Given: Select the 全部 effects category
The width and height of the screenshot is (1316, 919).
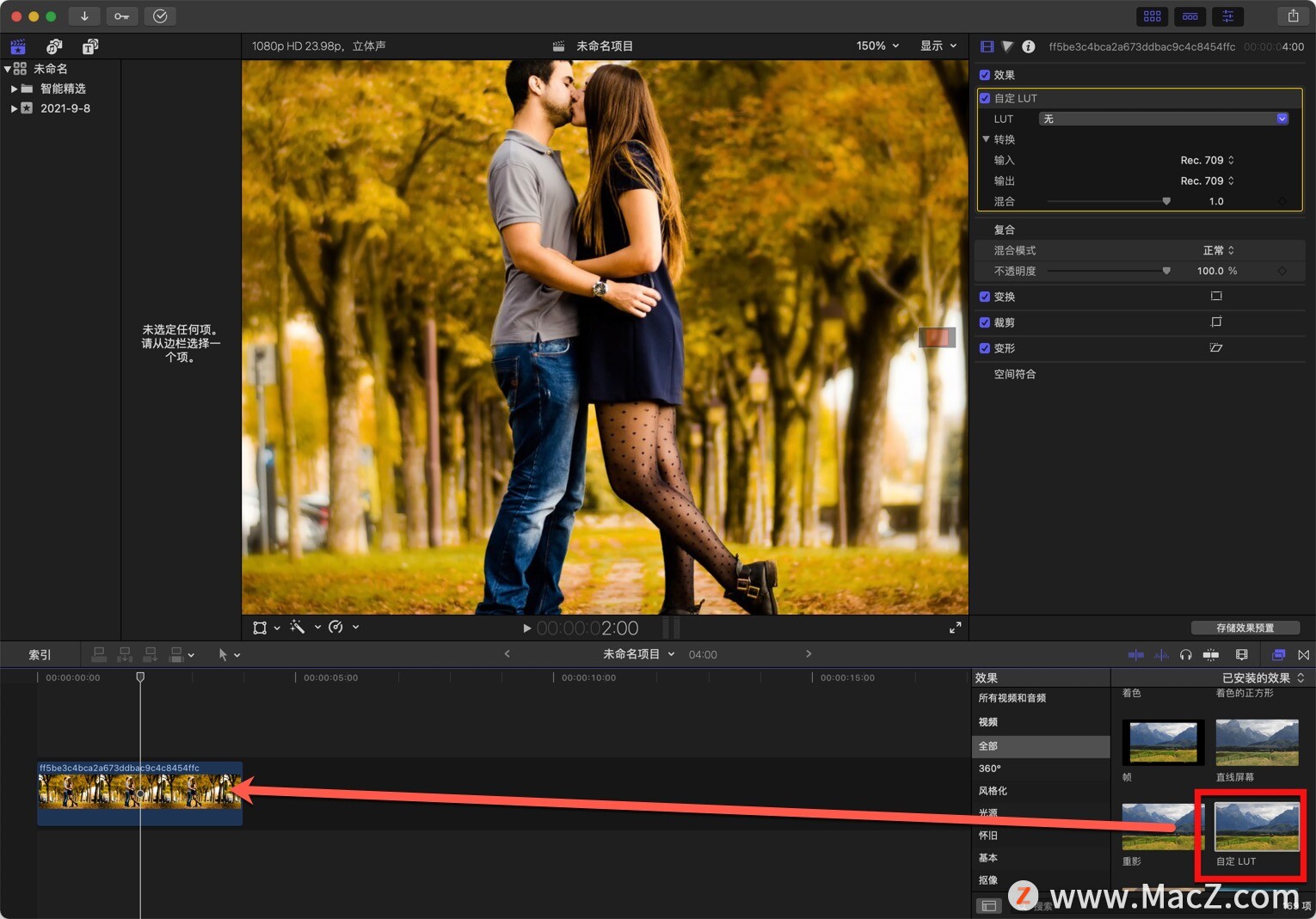Looking at the screenshot, I should pyautogui.click(x=1041, y=746).
